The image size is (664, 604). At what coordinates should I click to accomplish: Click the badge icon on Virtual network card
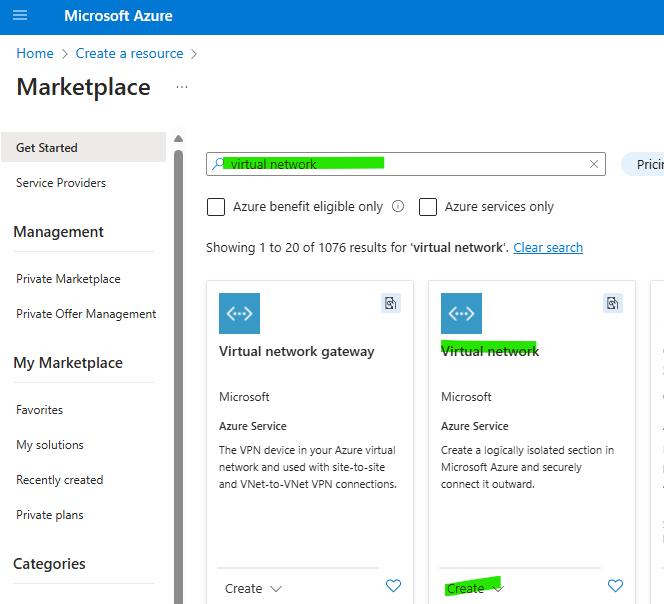coord(613,303)
